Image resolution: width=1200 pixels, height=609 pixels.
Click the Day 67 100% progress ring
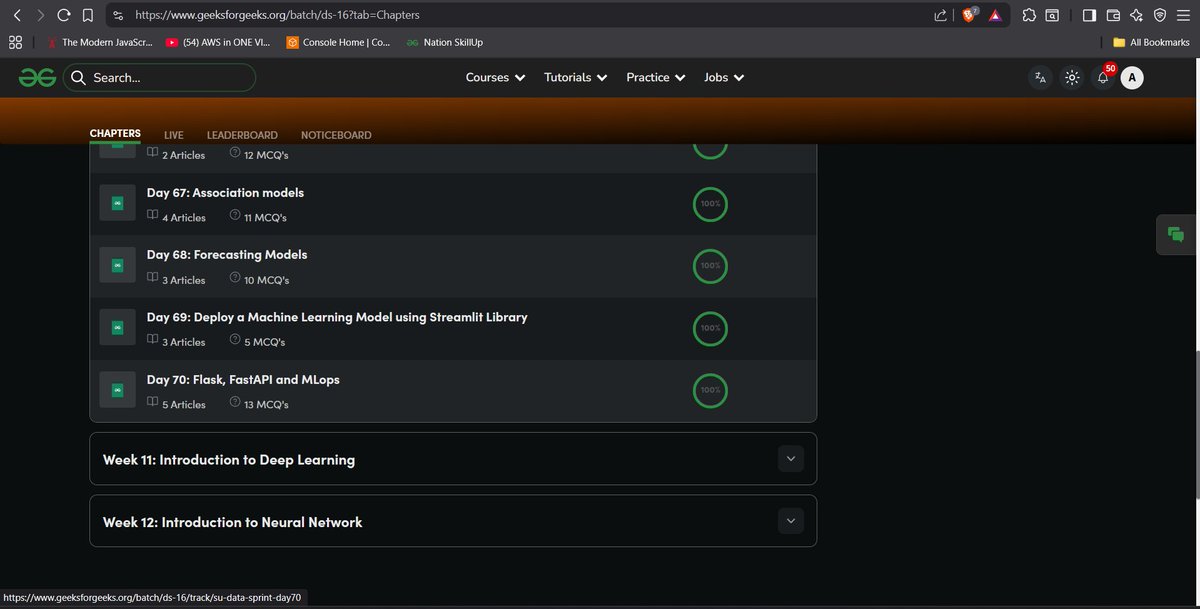coord(710,203)
